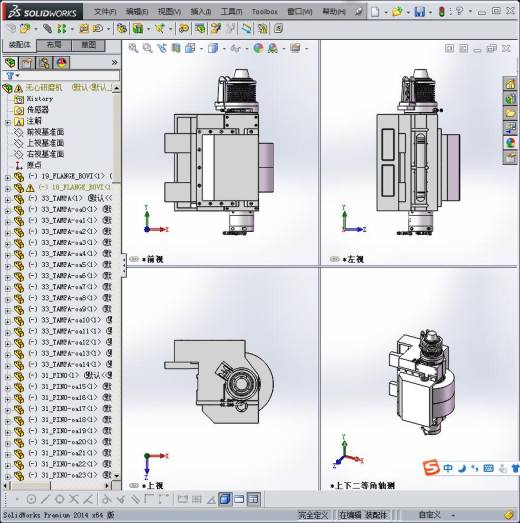The width and height of the screenshot is (520, 523).
Task: Open the 插入(I) menu
Action: click(x=200, y=12)
